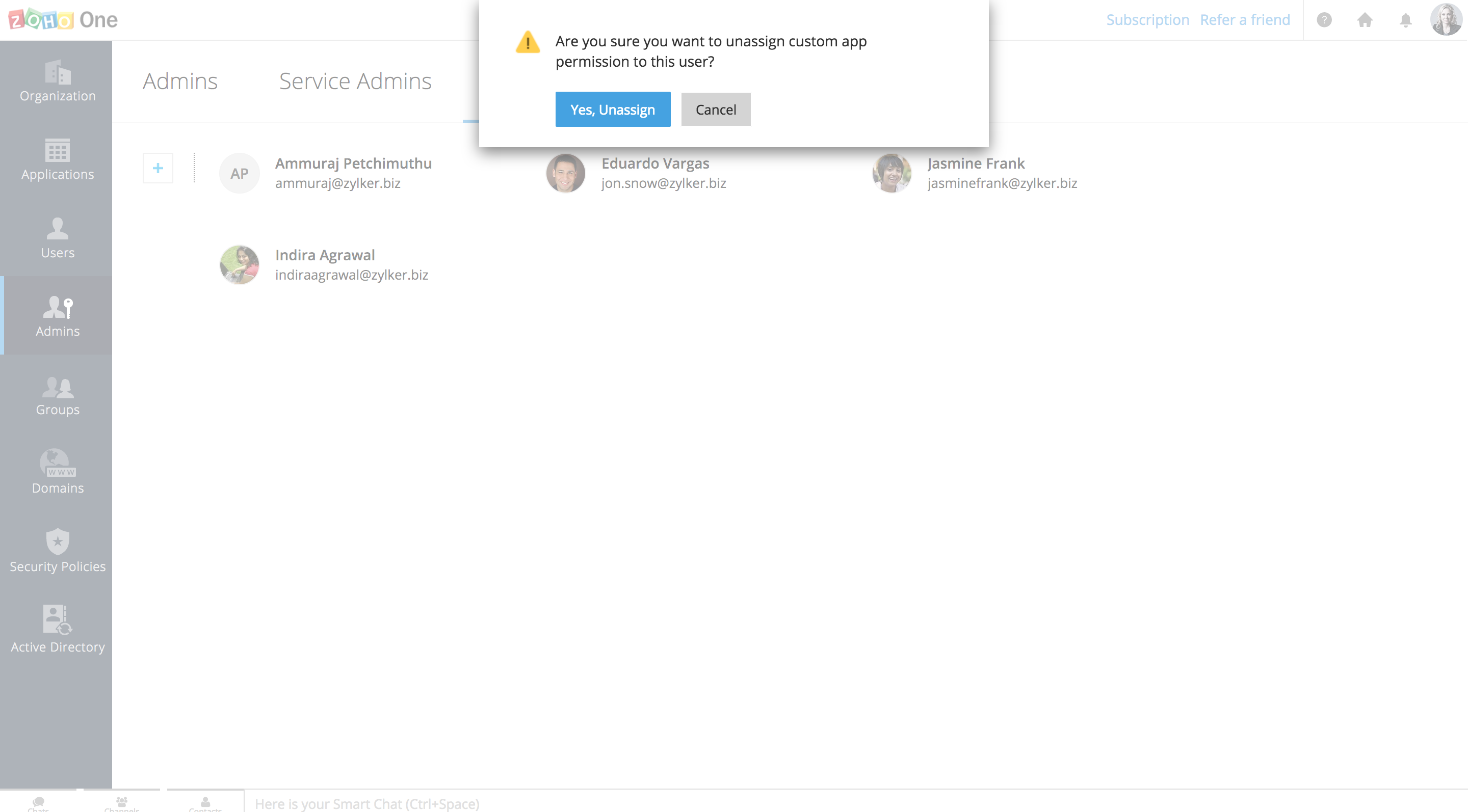This screenshot has width=1468, height=812.
Task: Switch to the Service Admins tab
Action: click(355, 81)
